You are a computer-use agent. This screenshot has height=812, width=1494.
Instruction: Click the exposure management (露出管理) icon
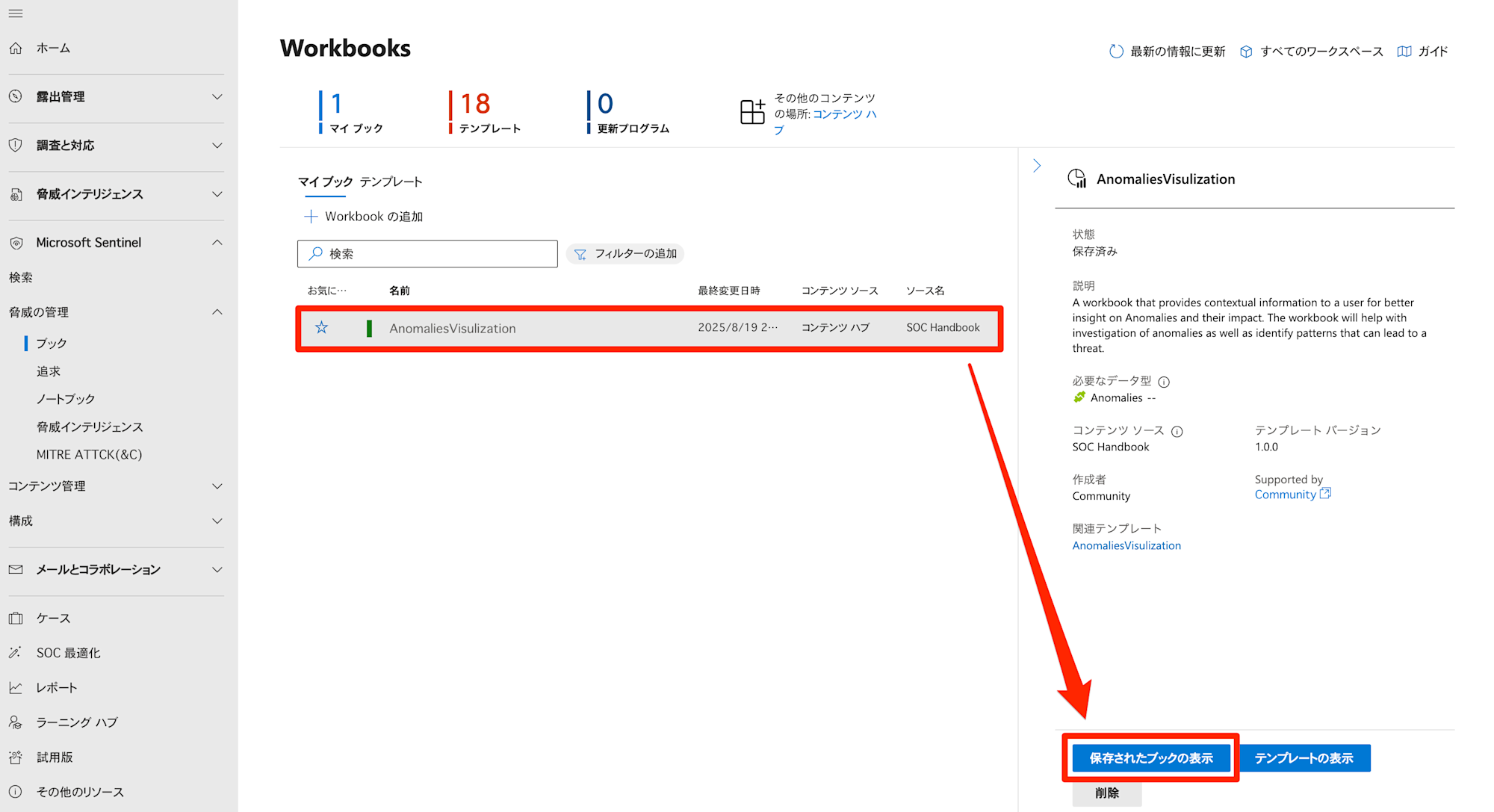point(16,96)
